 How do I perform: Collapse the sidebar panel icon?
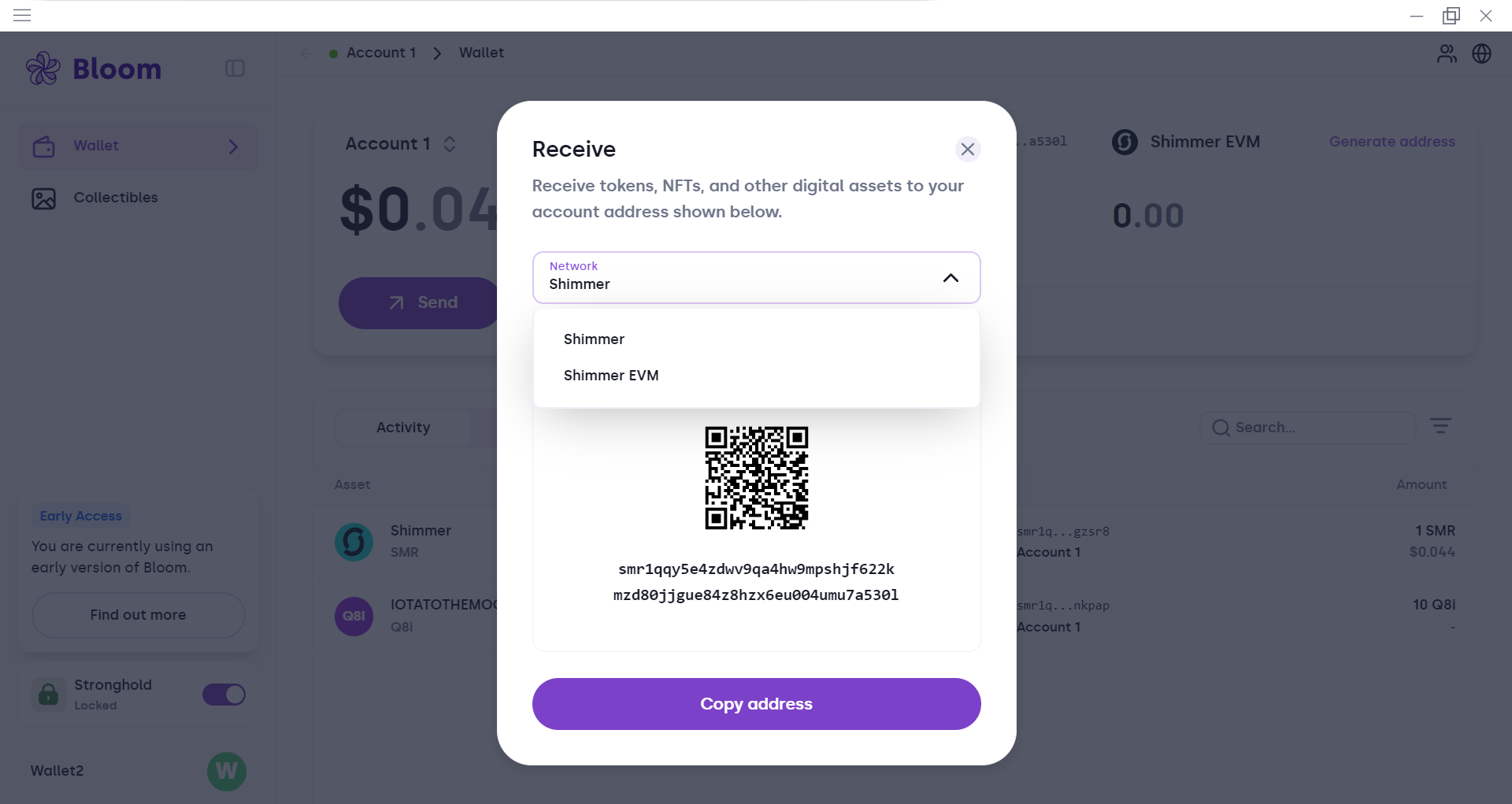point(235,69)
